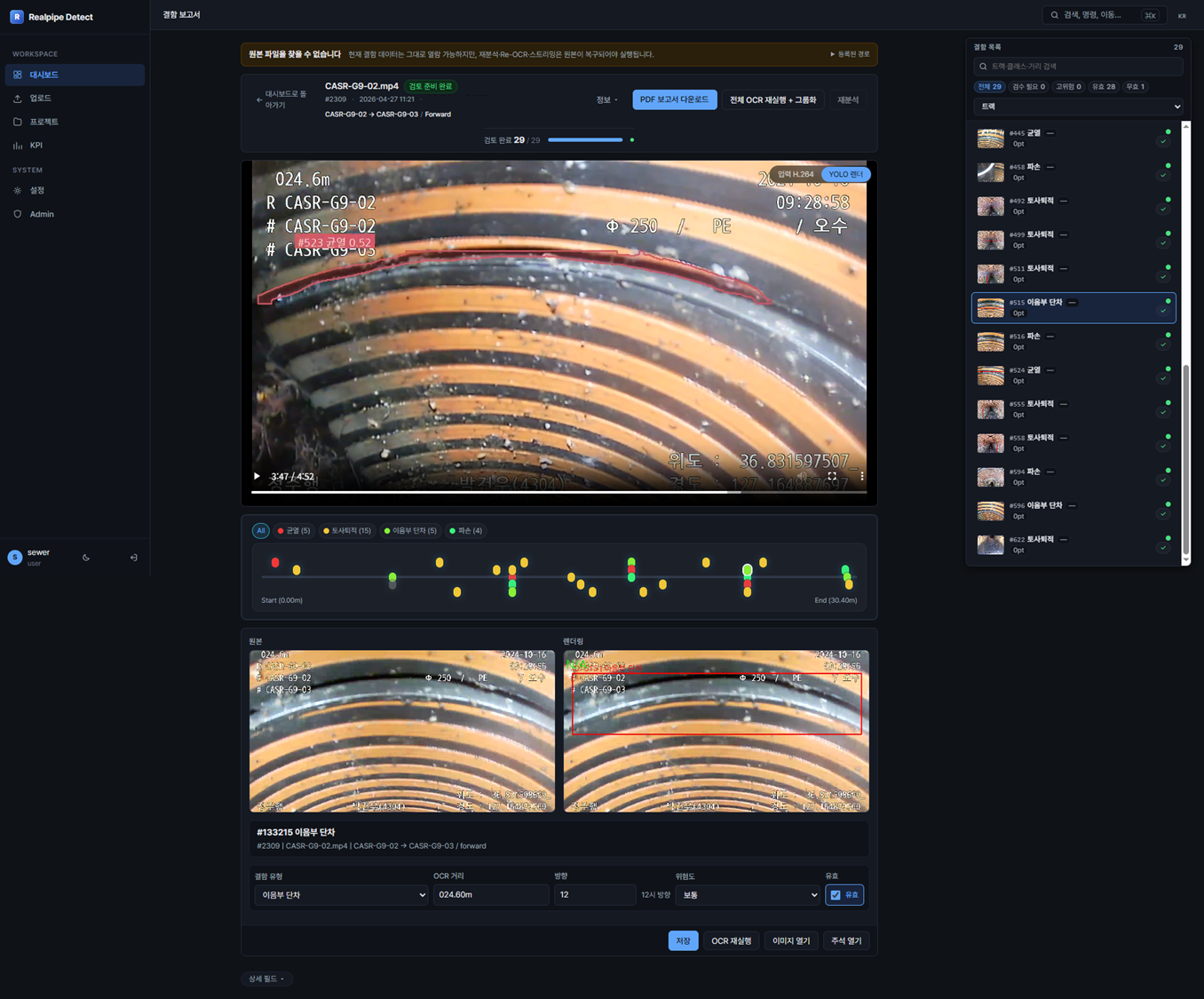Open 대시보드 from the sidebar
This screenshot has width=1204, height=999.
click(x=75, y=75)
